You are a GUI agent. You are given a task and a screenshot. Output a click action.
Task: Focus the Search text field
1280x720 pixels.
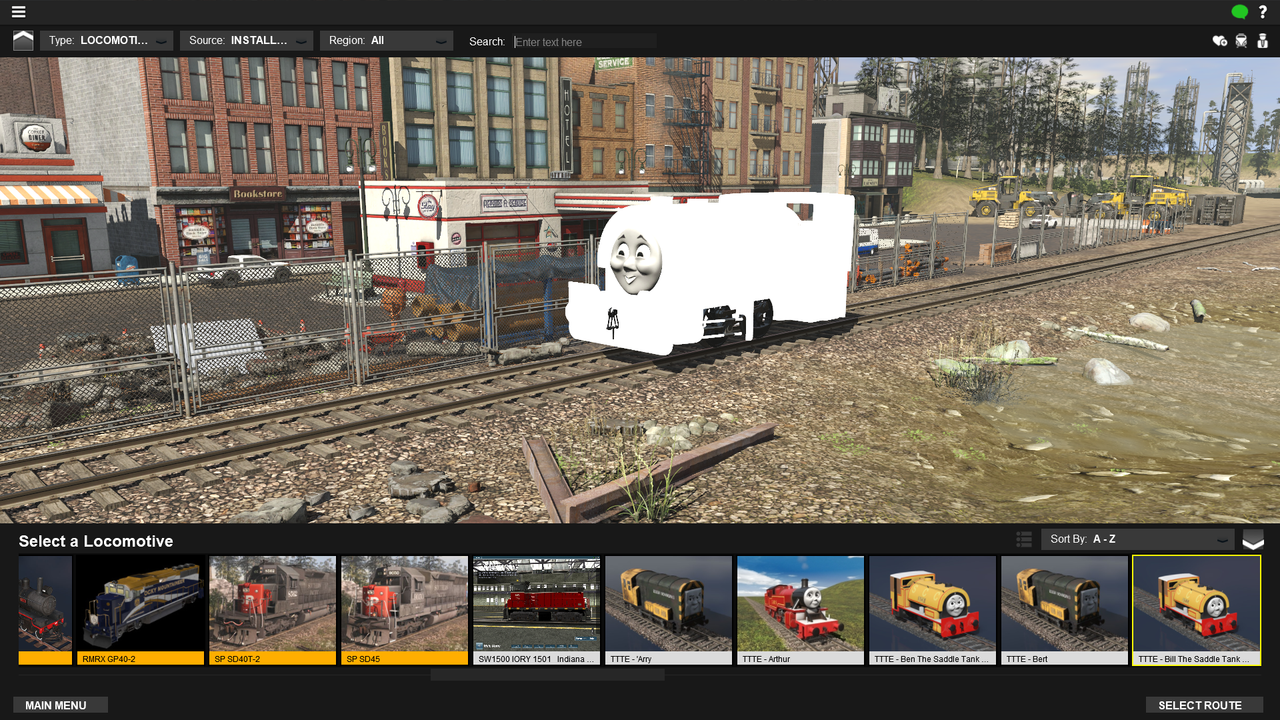(585, 42)
